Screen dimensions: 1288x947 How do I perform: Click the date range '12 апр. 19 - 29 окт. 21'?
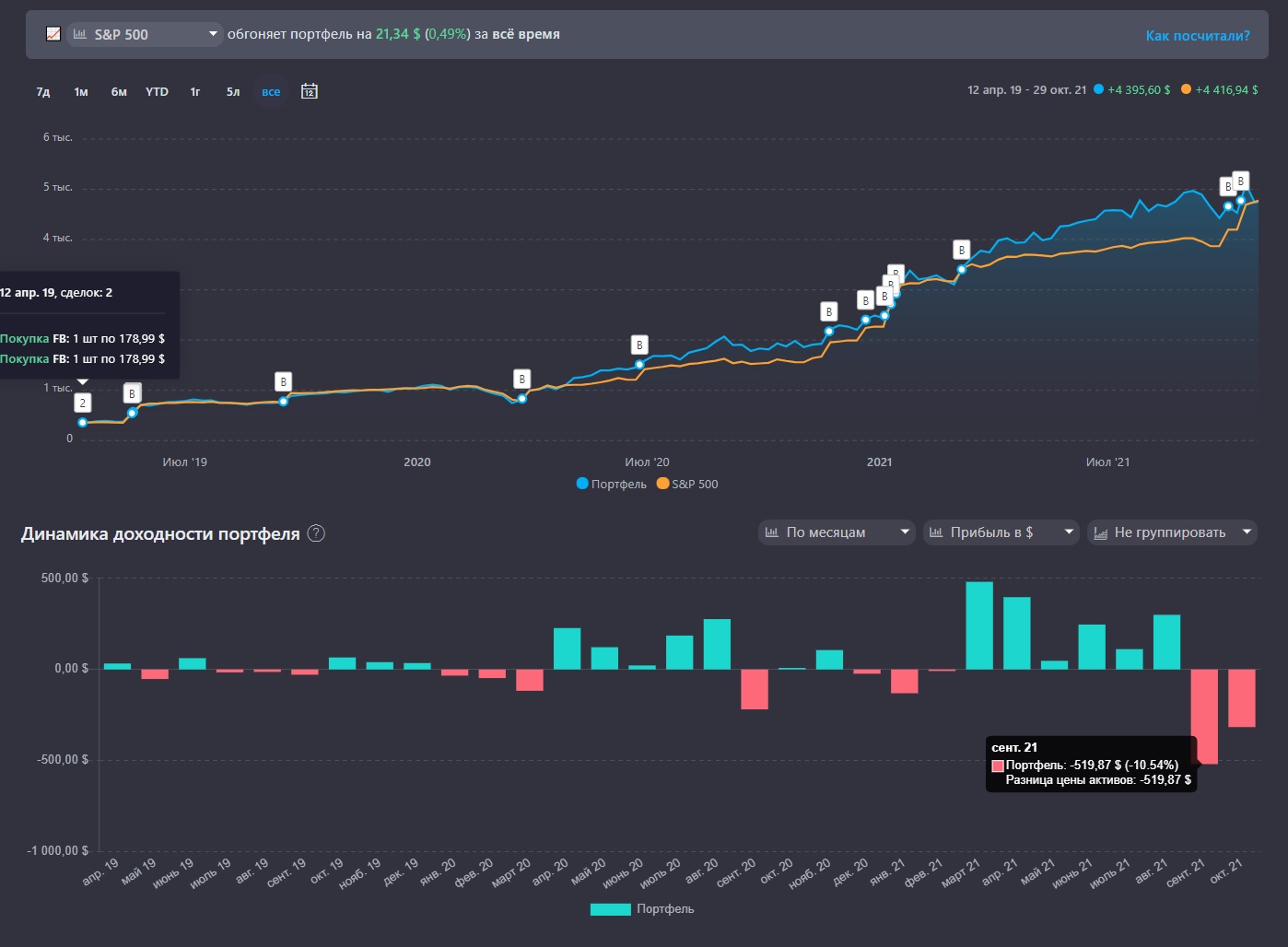(1026, 89)
